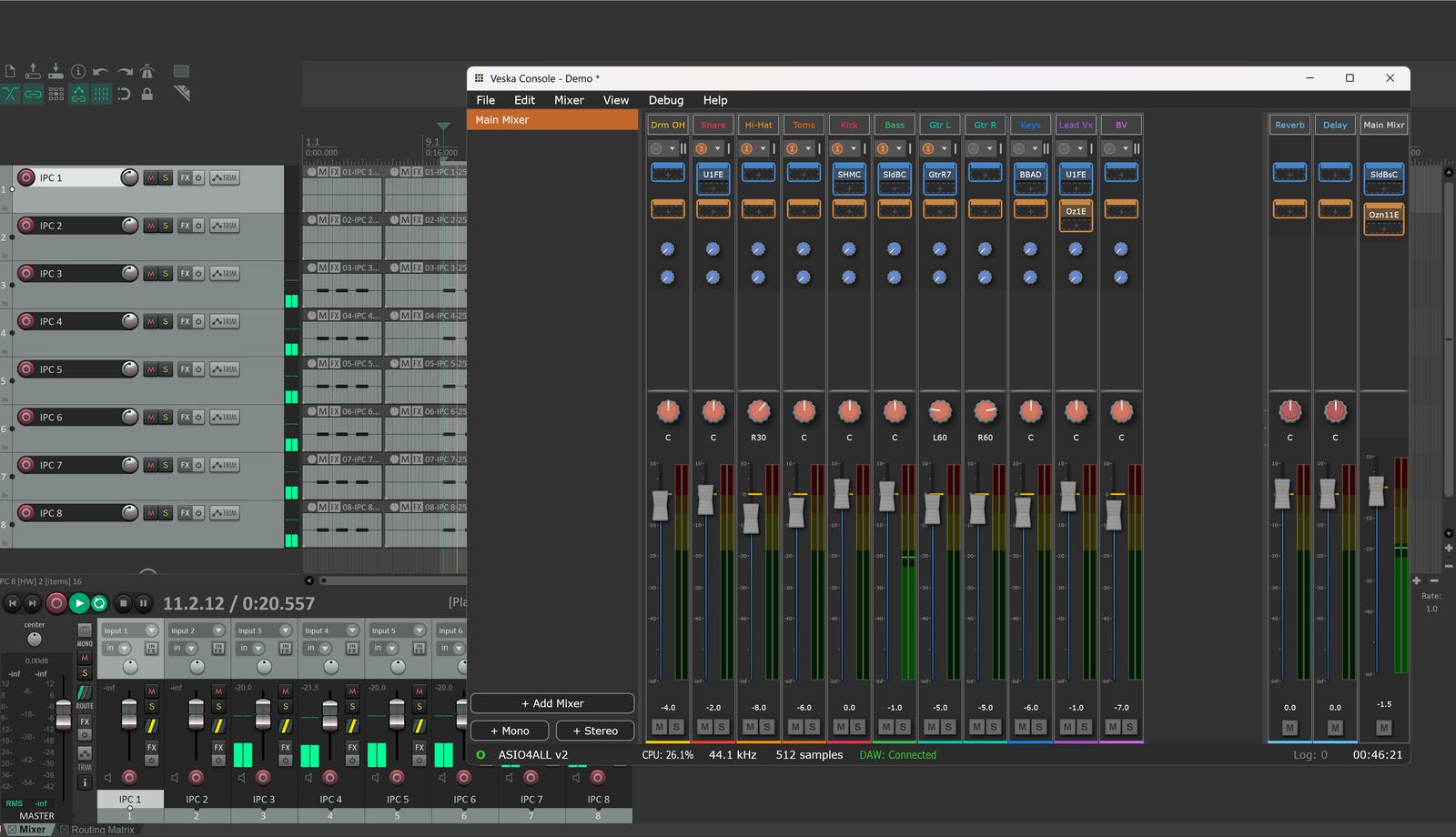
Task: Mute the IPC 1 track
Action: pos(151,178)
